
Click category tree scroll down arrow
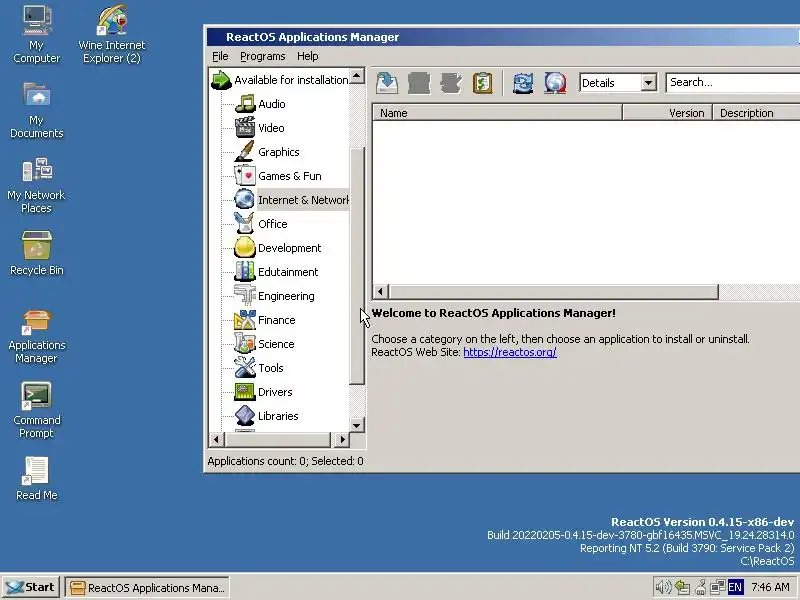(x=357, y=424)
